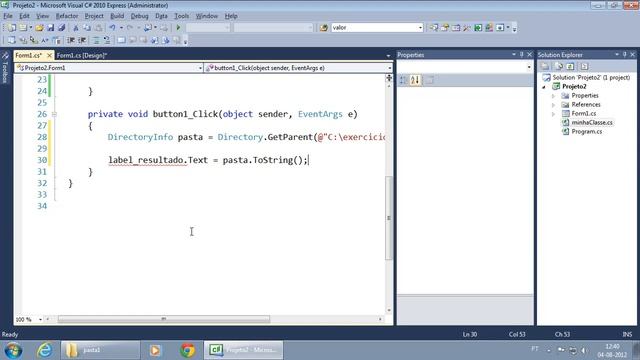The width and height of the screenshot is (640, 360).
Task: Switch to Form1.cs [Design]* tab
Action: tap(82, 56)
